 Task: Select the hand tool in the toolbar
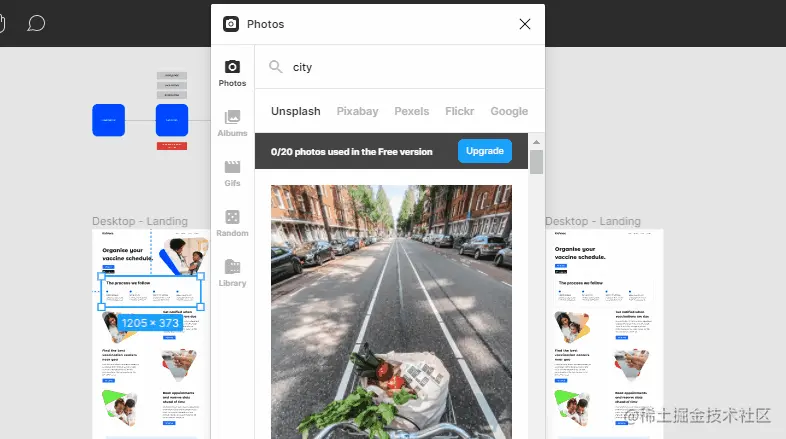tap(2, 24)
